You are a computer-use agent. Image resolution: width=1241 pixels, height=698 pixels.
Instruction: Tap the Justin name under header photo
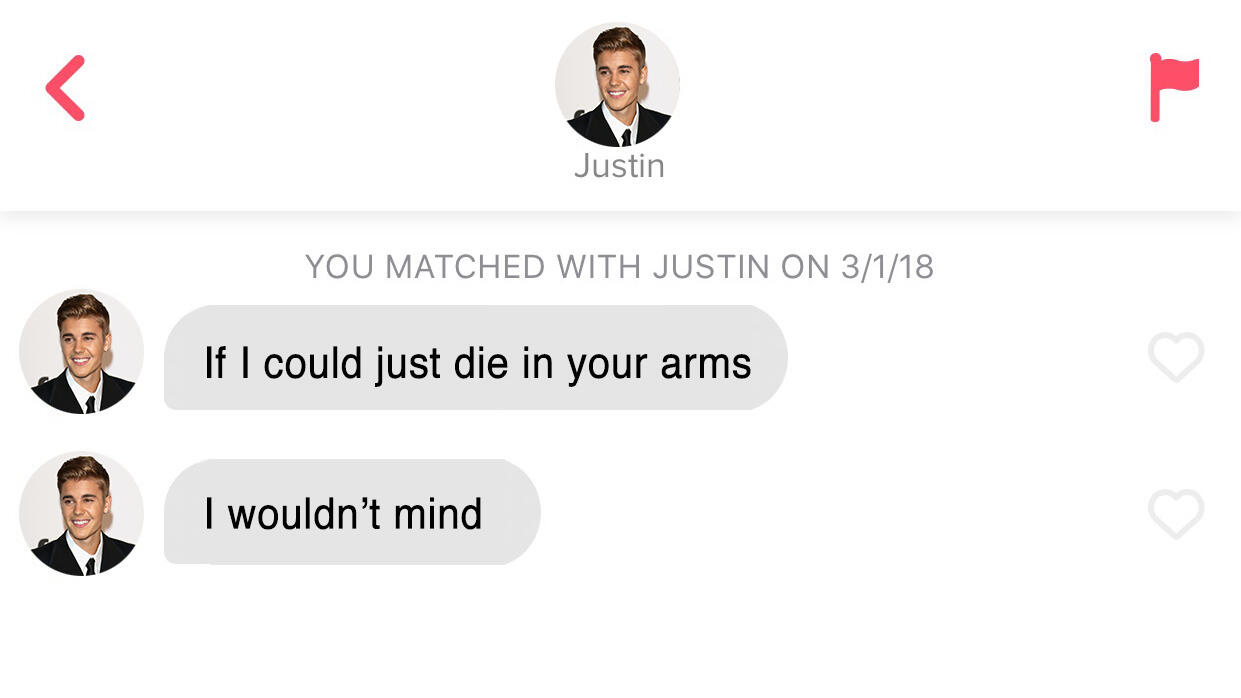point(619,166)
